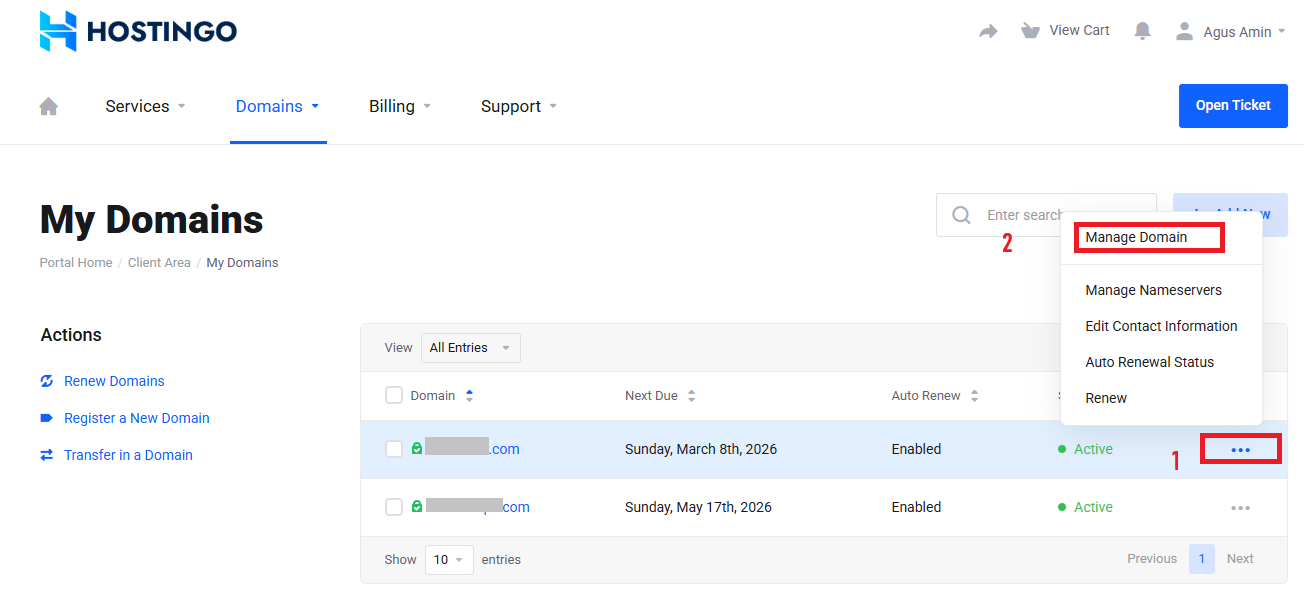Viewport: 1304px width, 598px height.
Task: Click the Next page button
Action: tap(1240, 559)
